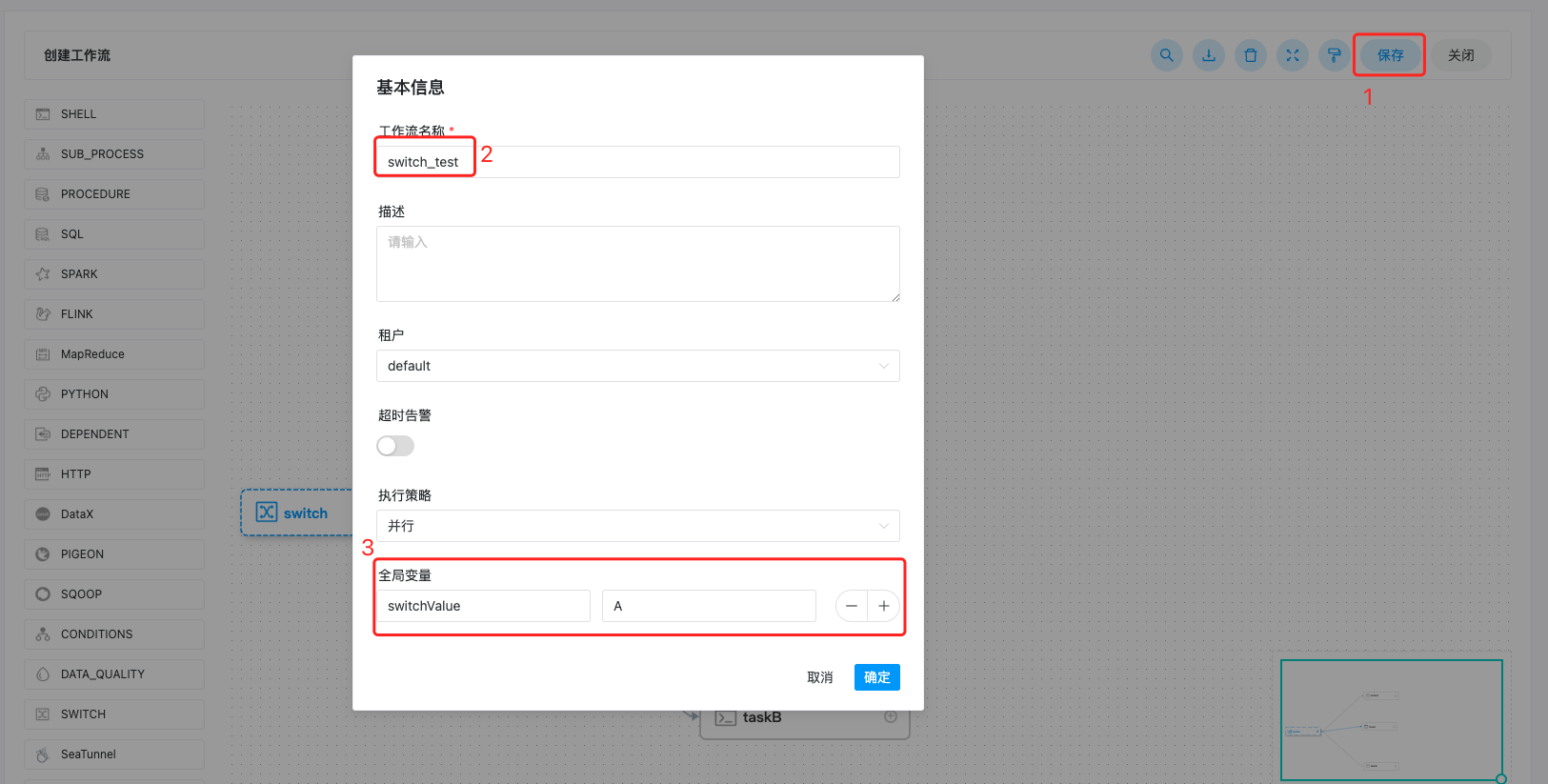
Task: Select the PIGEON task type
Action: tap(114, 554)
